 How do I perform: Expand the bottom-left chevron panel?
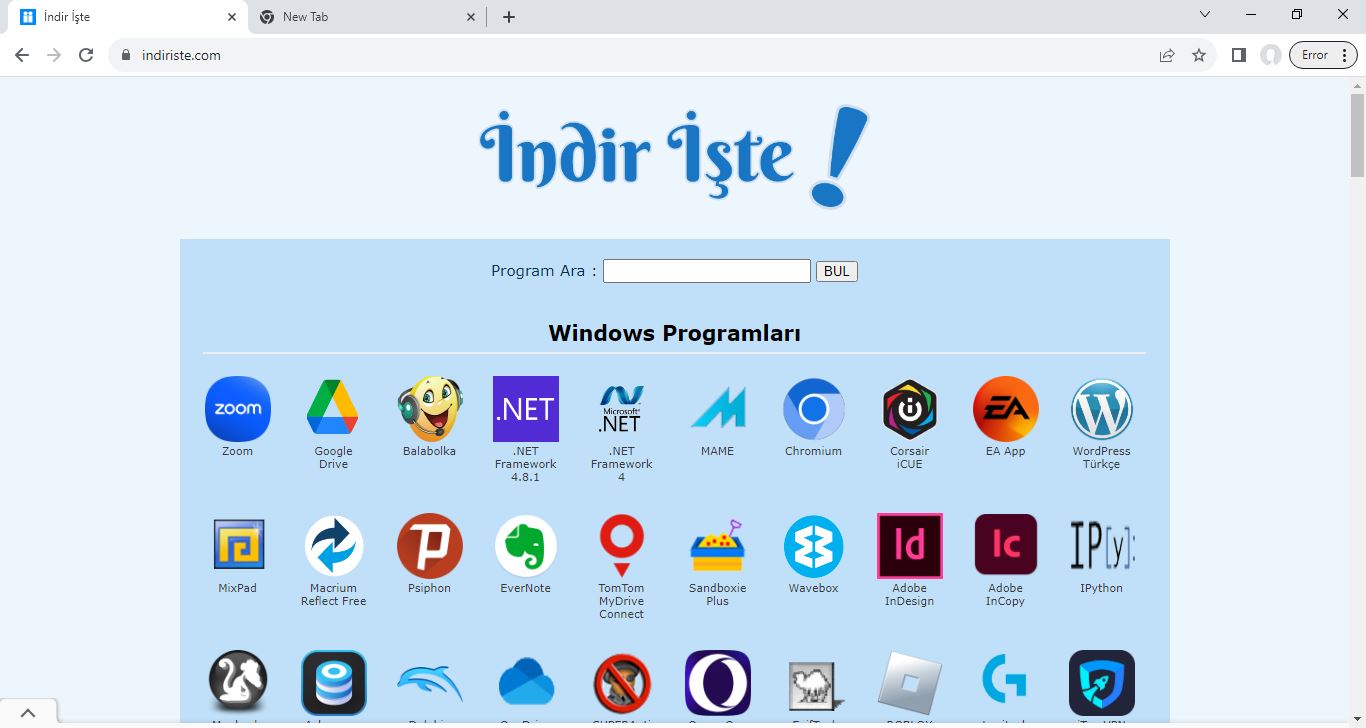click(x=28, y=713)
